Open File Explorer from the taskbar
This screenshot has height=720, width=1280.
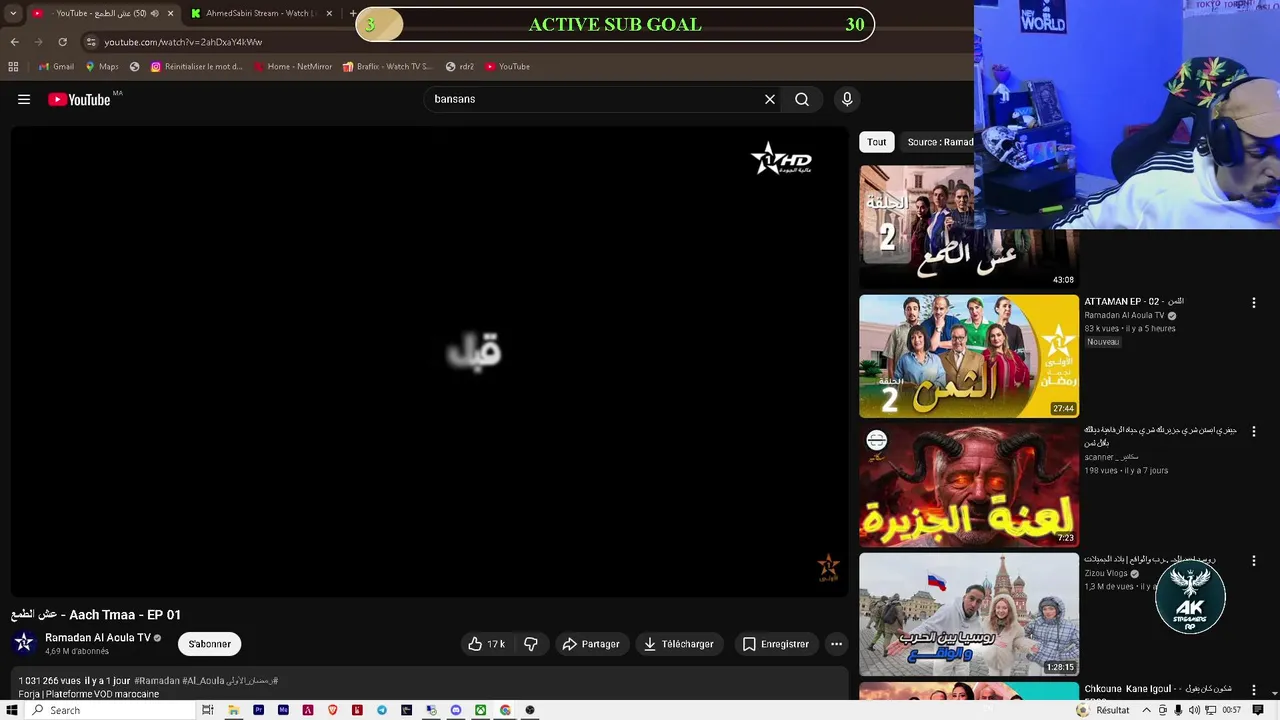click(x=233, y=710)
